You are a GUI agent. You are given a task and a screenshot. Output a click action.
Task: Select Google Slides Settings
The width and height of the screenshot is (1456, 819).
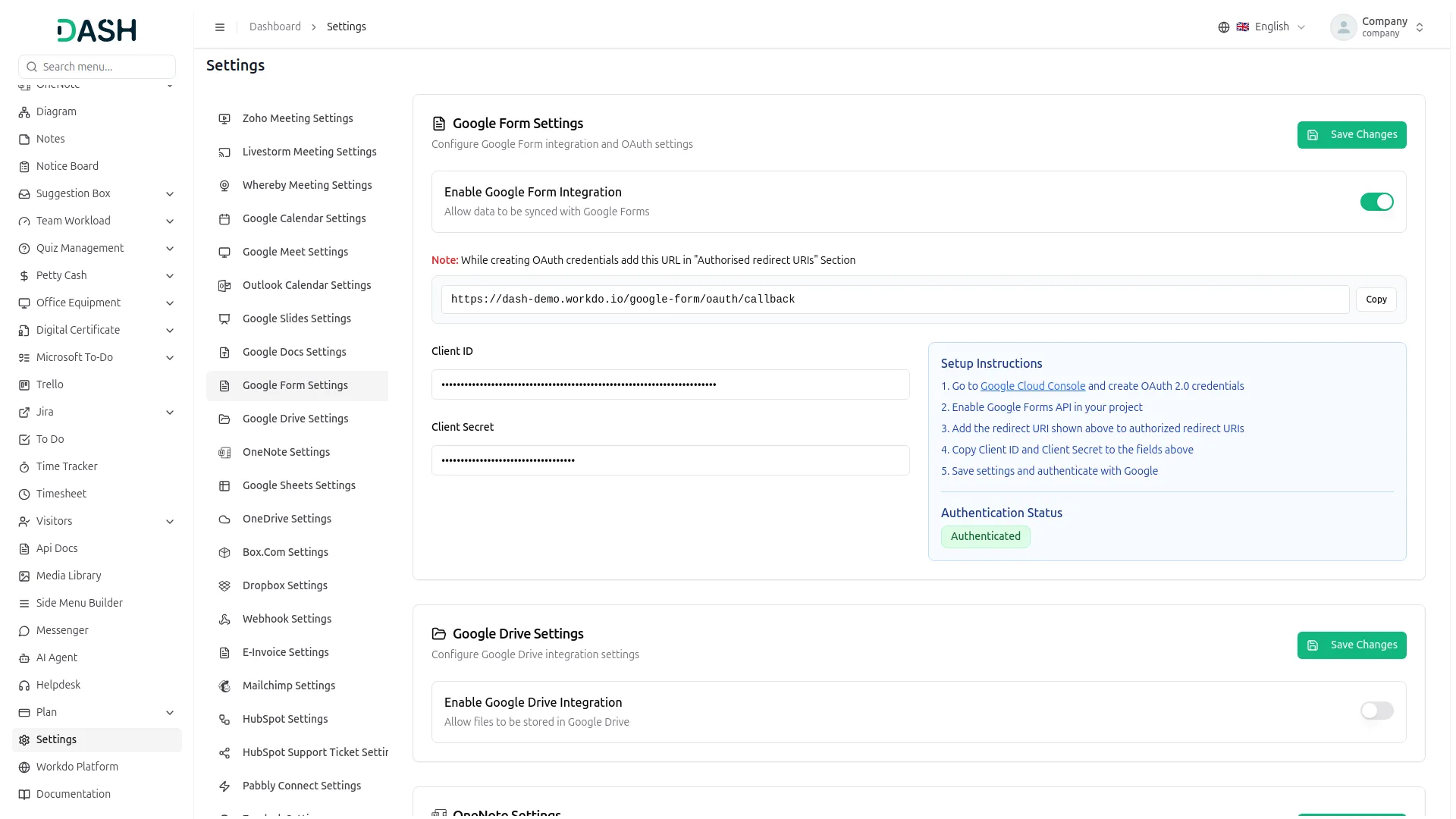point(297,319)
